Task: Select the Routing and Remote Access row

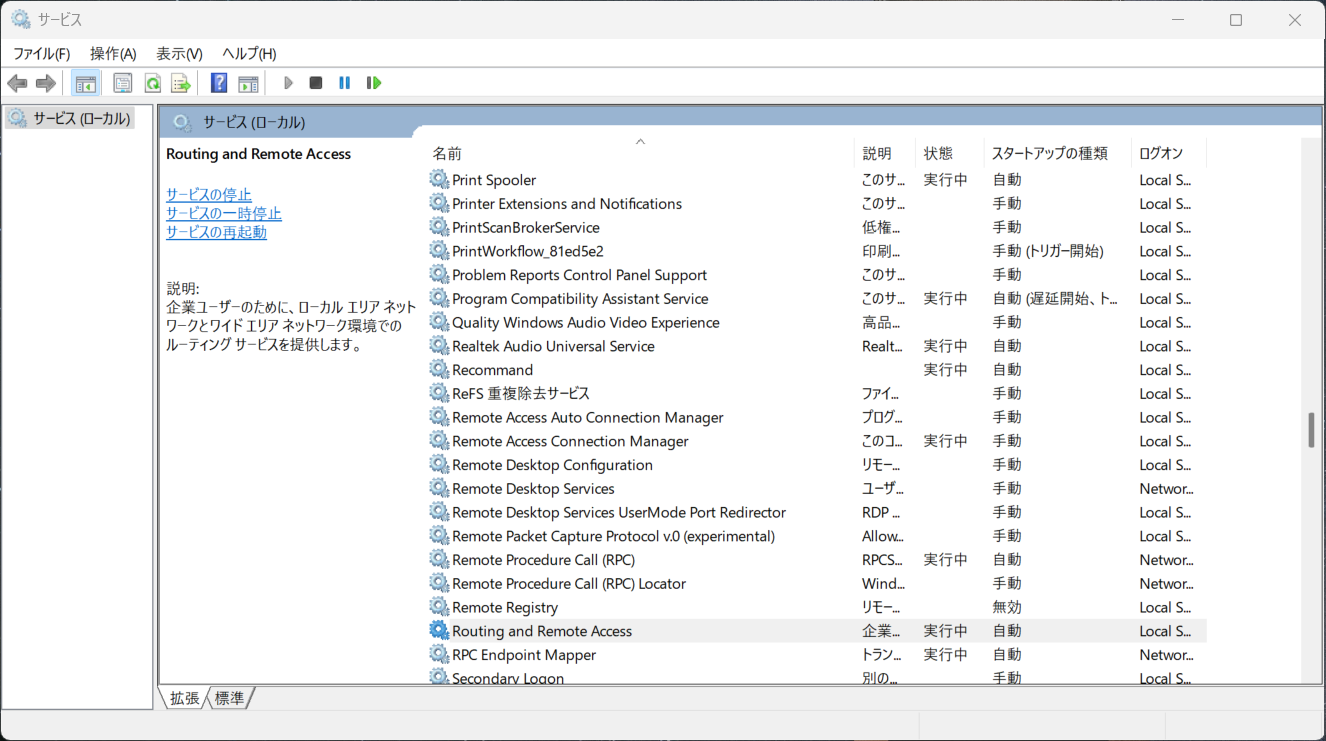Action: tap(817, 631)
